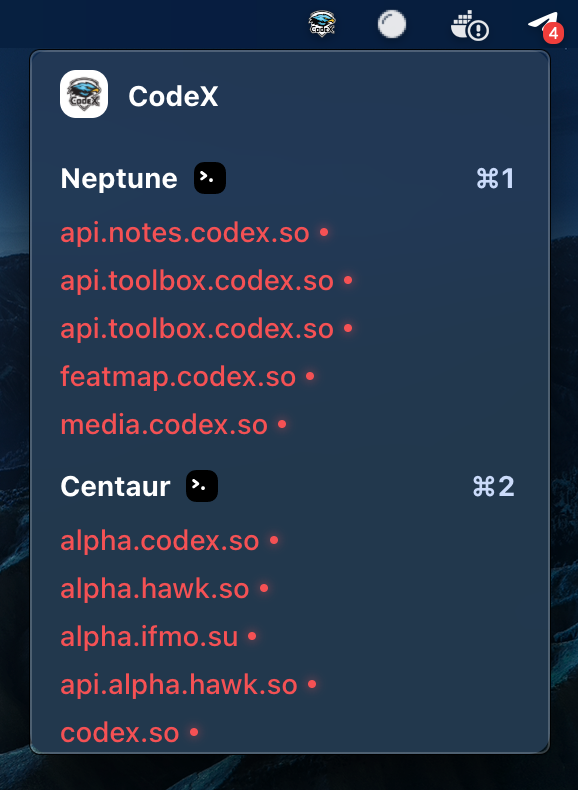Open the api.notes.codex.so link
The image size is (578, 790).
(x=185, y=233)
